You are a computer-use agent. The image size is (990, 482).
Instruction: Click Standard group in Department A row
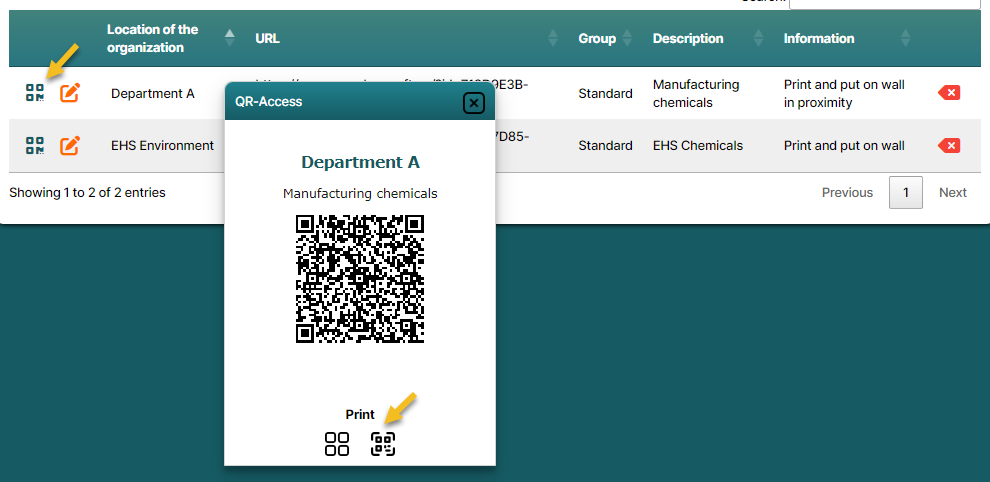point(605,93)
